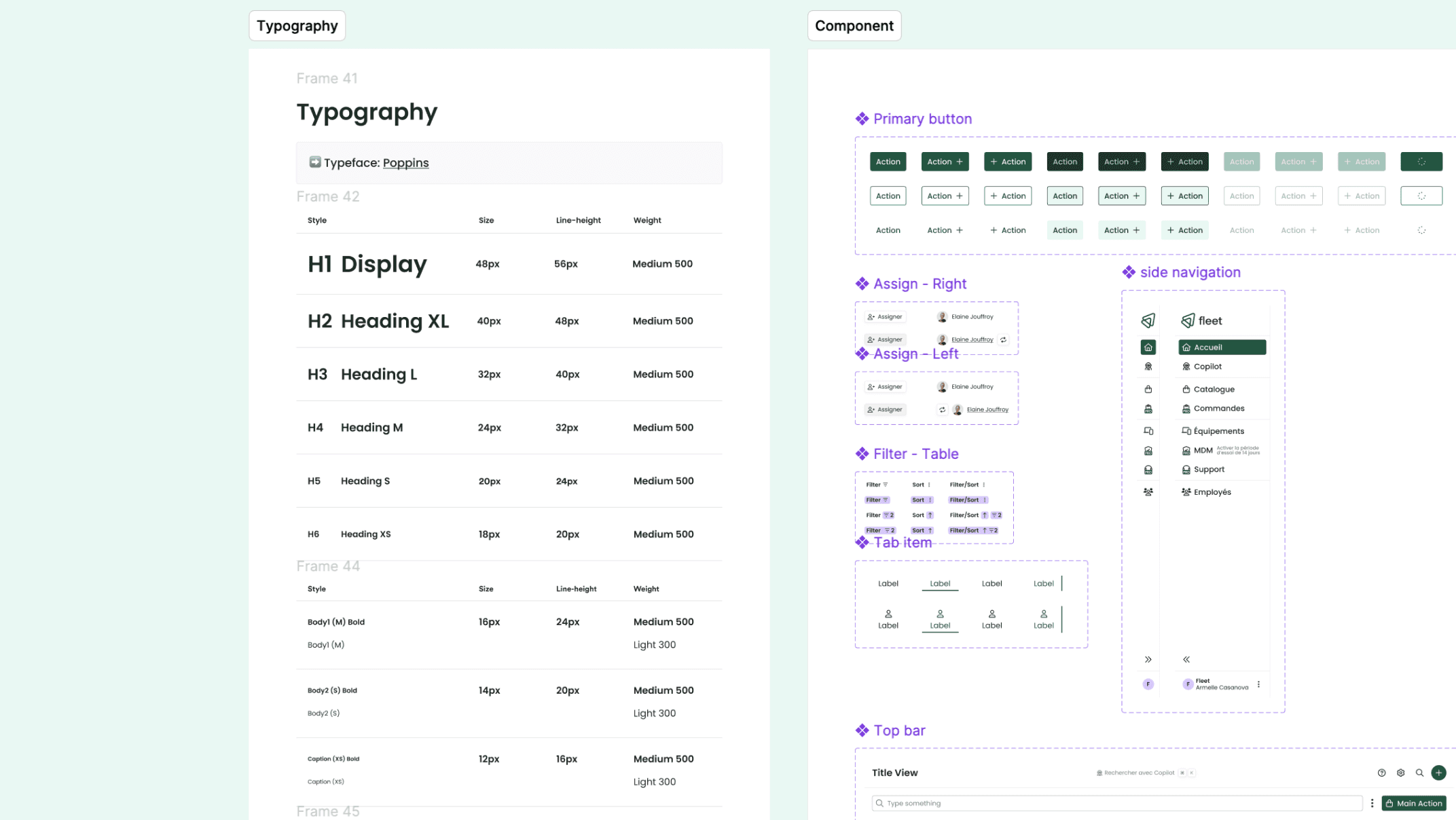Open the kebab menu next to Main Action
The image size is (1456, 820).
[x=1372, y=803]
